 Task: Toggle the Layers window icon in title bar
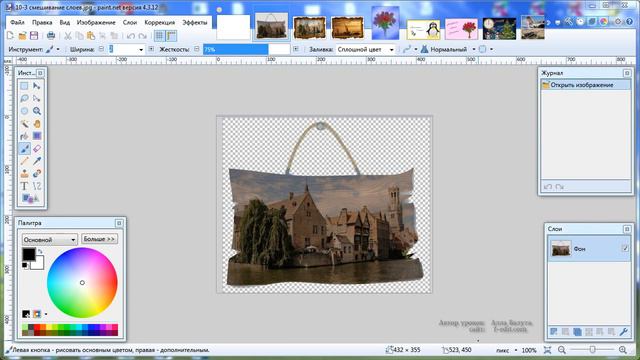pyautogui.click(x=592, y=22)
